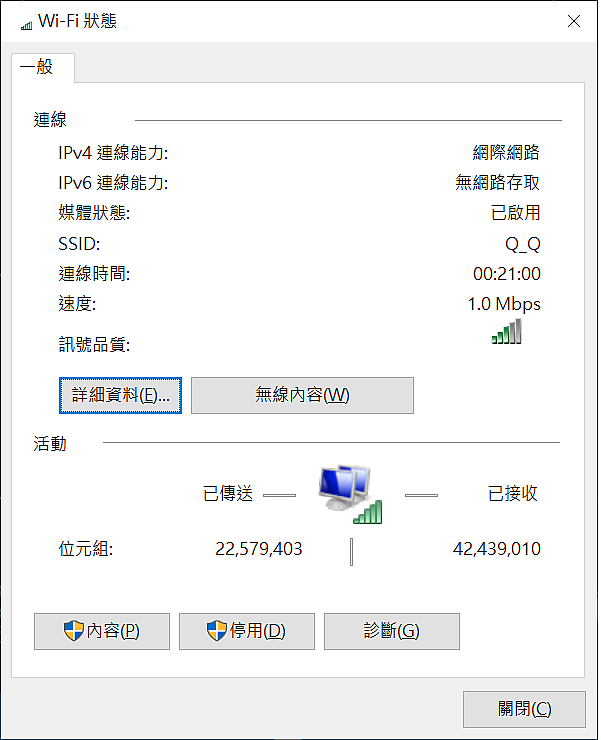Click the signal quality bars icon
This screenshot has height=740, width=601.
[507, 331]
